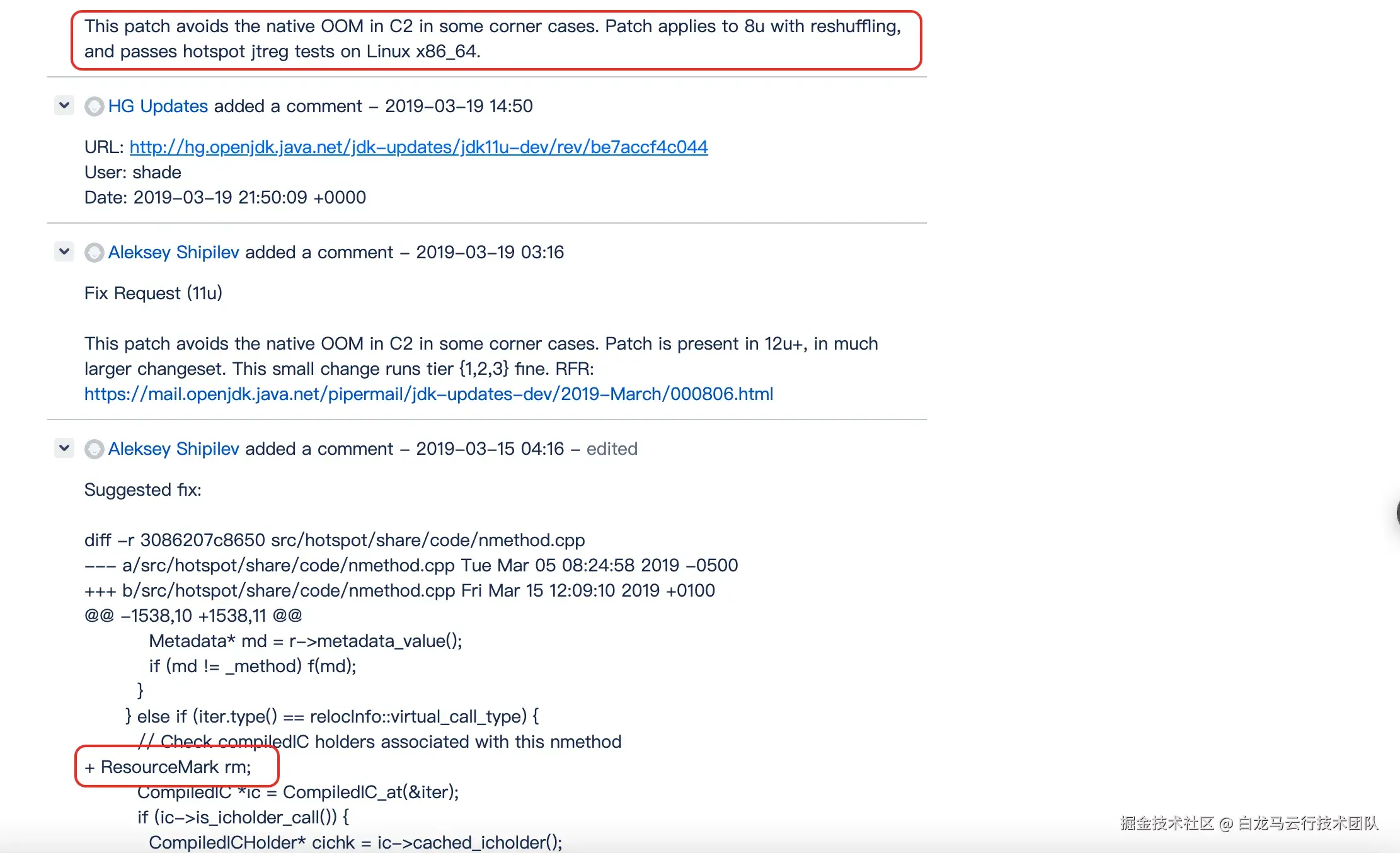Open Aleksey Shipilev link on edited comment

click(x=173, y=449)
